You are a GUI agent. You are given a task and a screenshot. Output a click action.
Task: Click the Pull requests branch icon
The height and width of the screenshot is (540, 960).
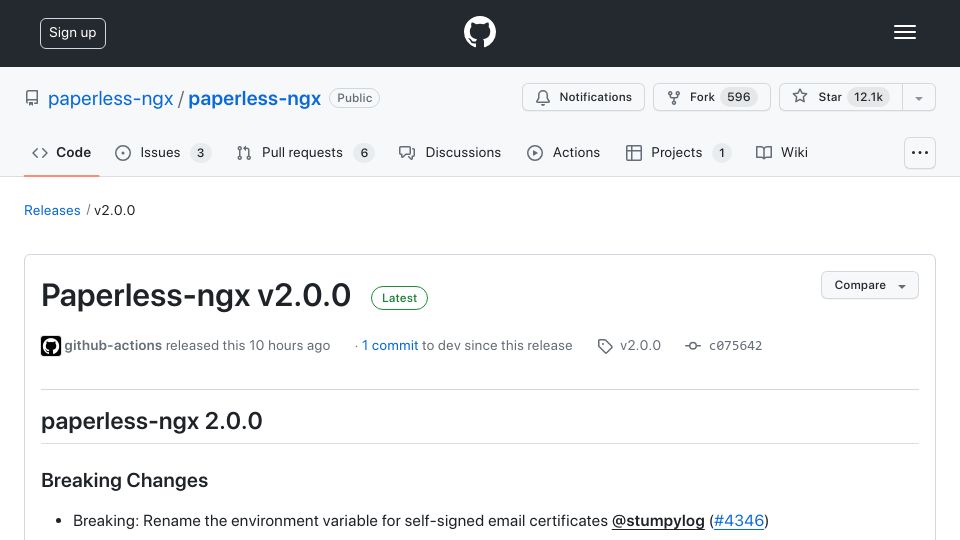[x=244, y=153]
